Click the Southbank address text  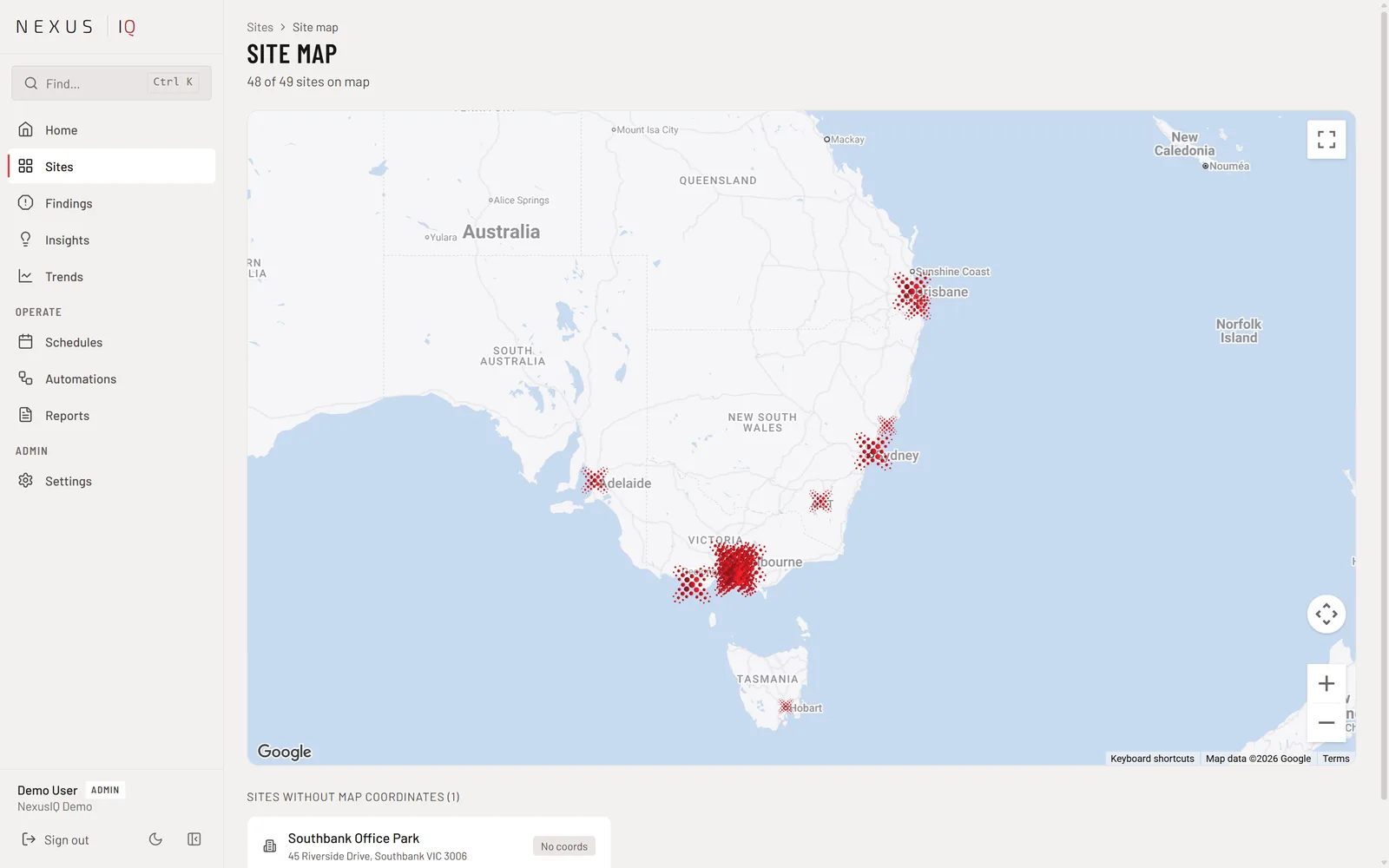click(x=378, y=857)
